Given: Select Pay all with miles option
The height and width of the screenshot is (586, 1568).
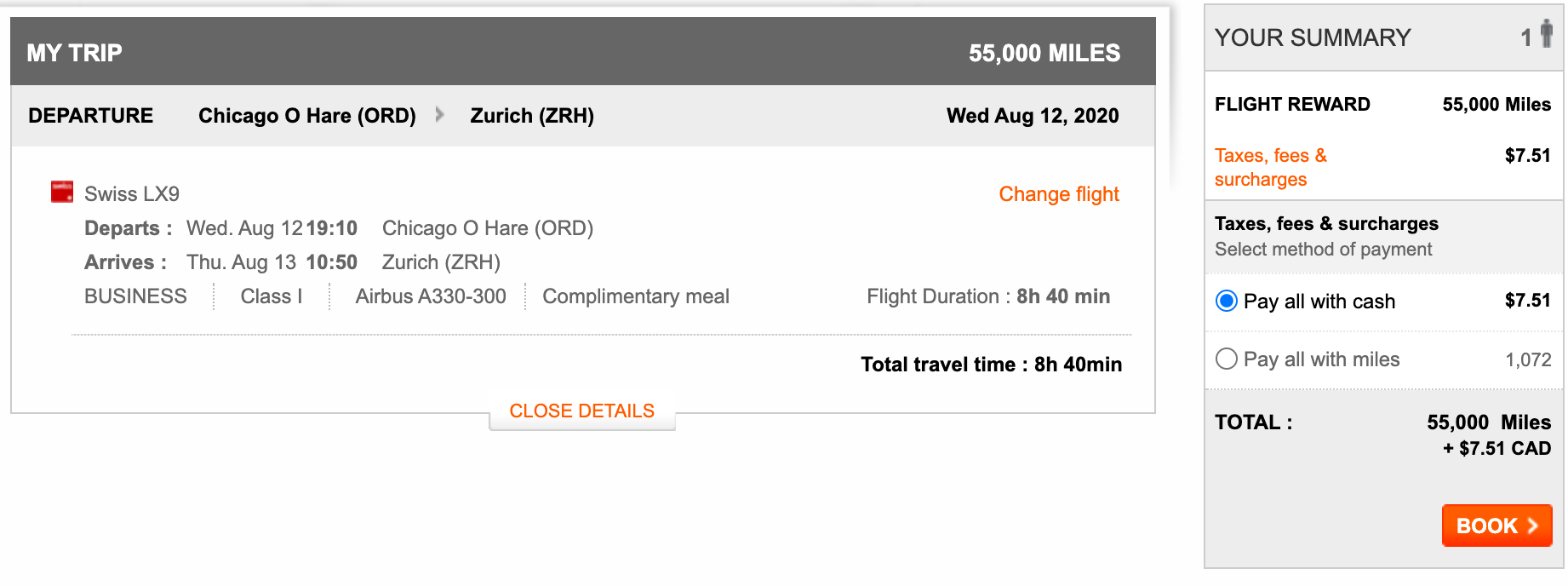Looking at the screenshot, I should 1227,359.
